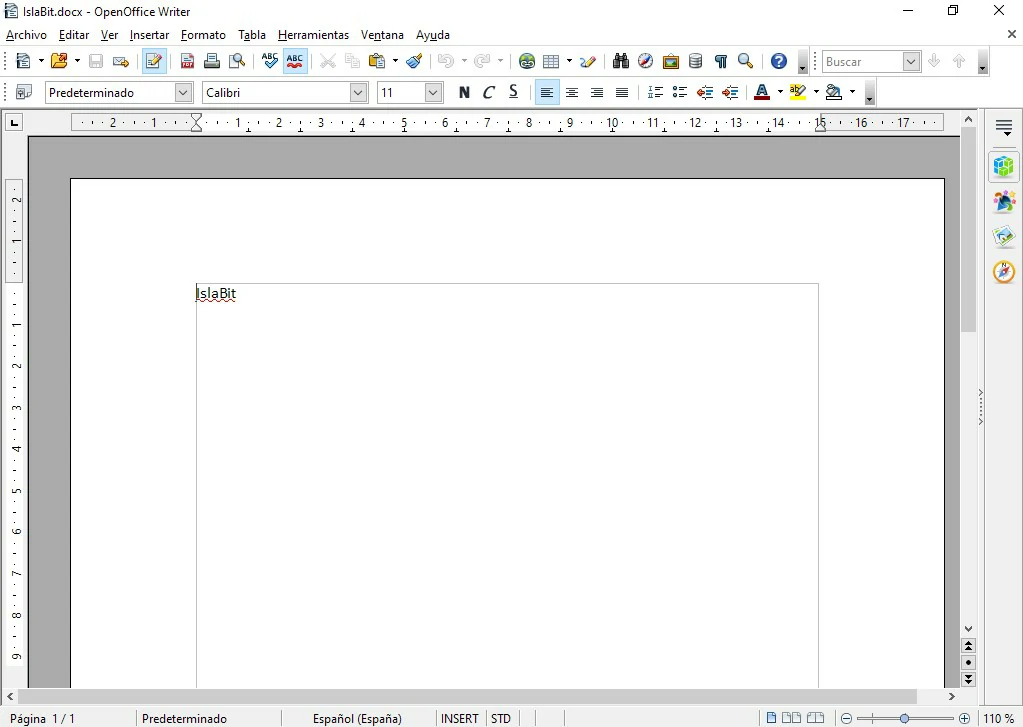Open sidebar Properties cube icon

click(1003, 166)
